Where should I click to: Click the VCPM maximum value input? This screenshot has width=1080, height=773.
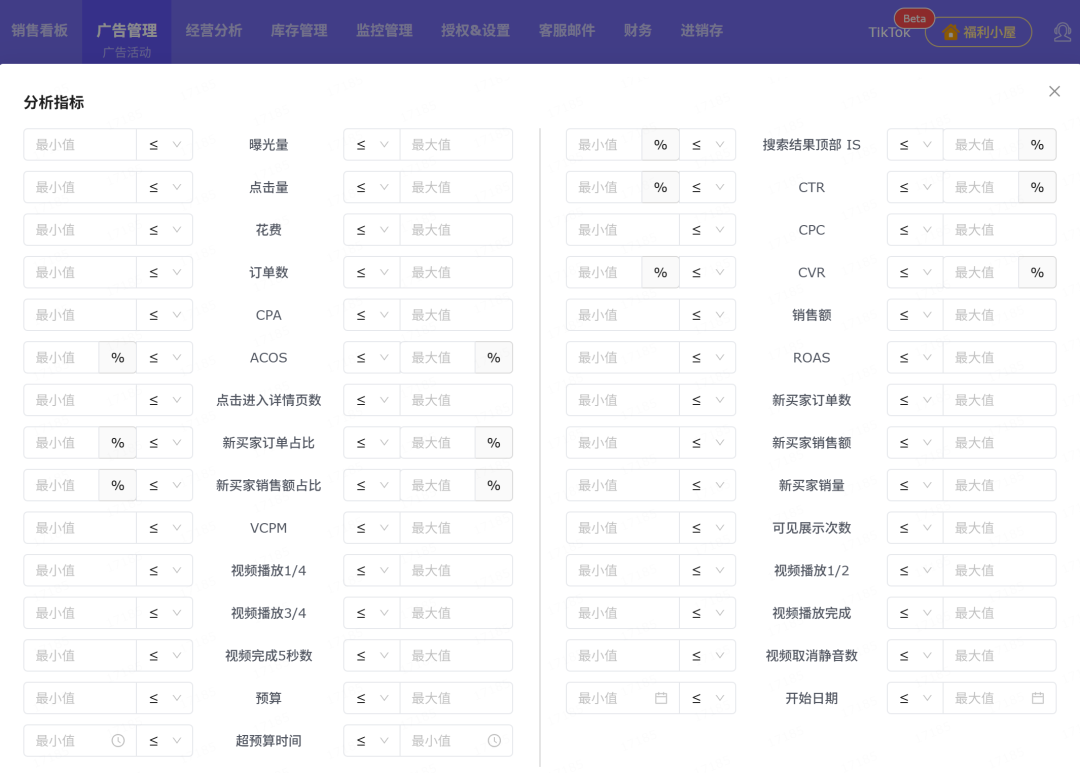[456, 528]
